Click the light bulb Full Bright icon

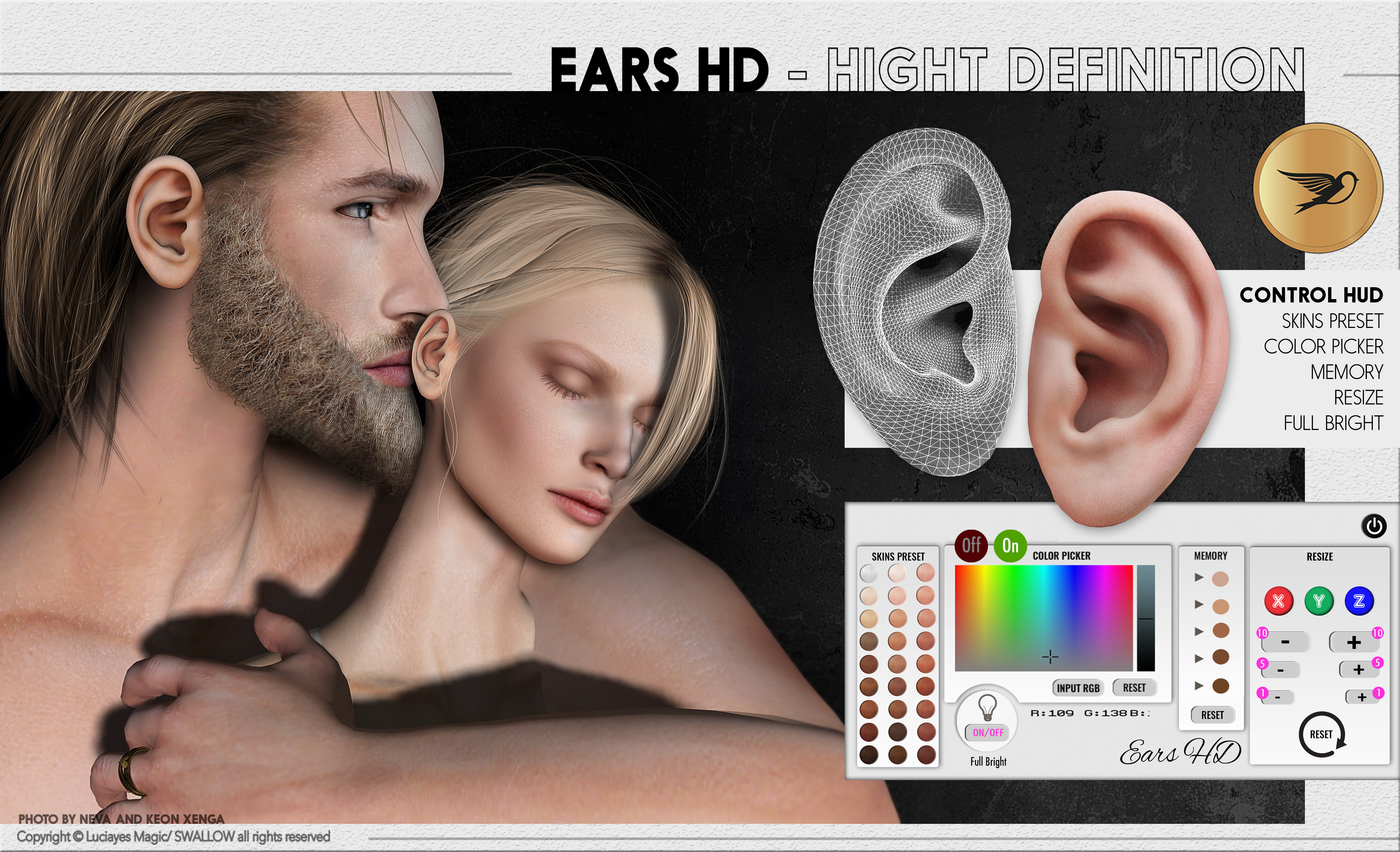click(x=987, y=708)
